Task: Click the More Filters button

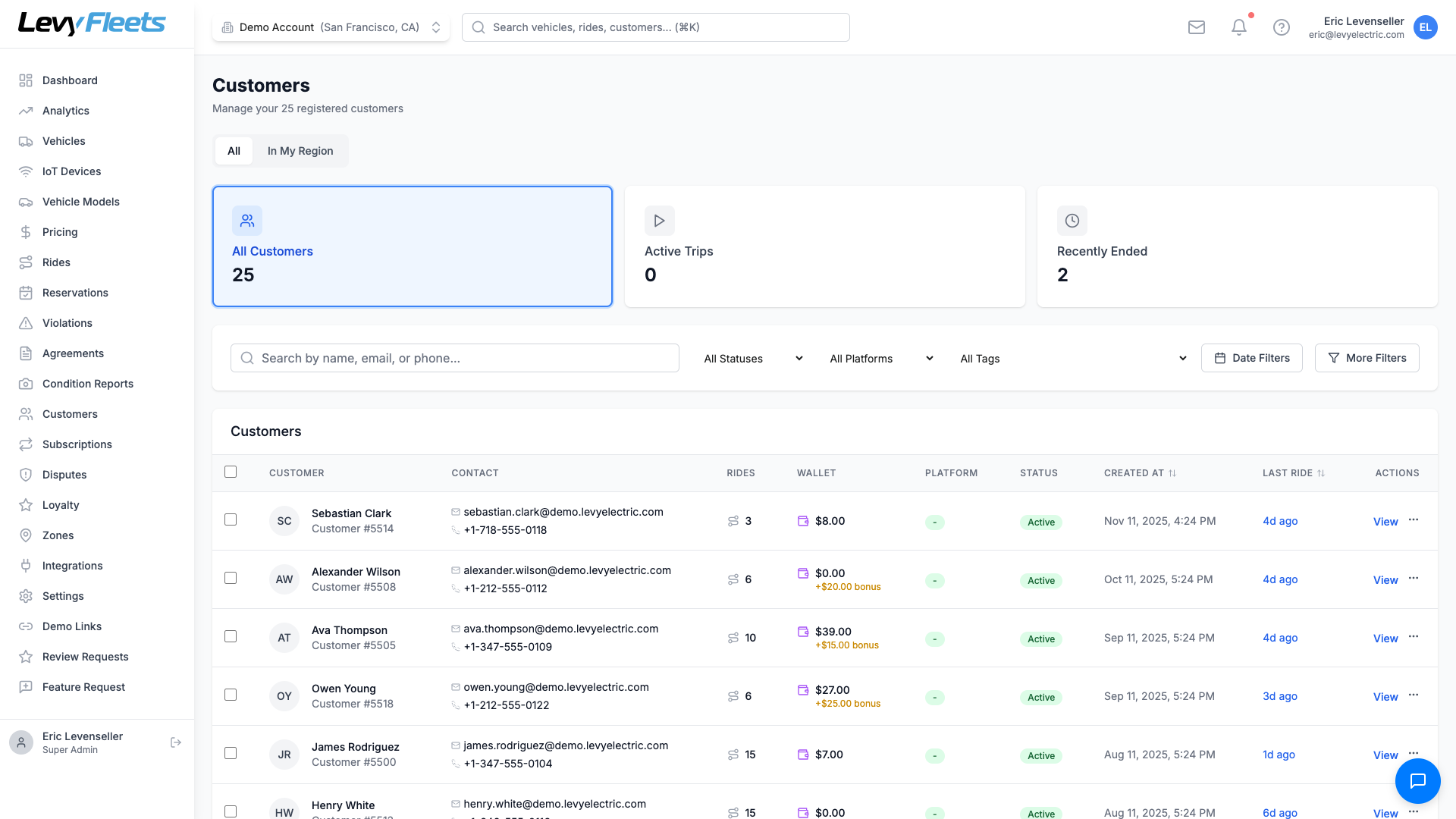Action: pyautogui.click(x=1367, y=358)
